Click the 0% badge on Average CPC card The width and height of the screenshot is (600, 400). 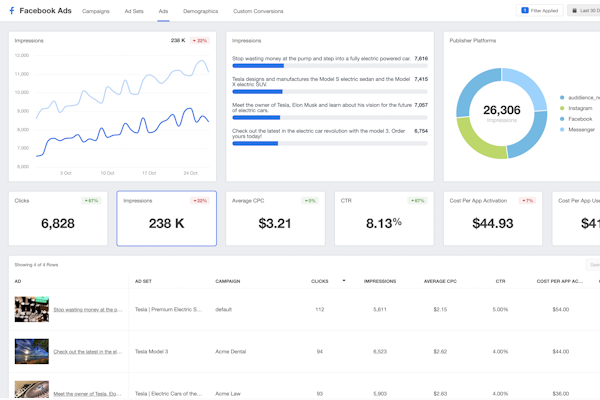310,201
